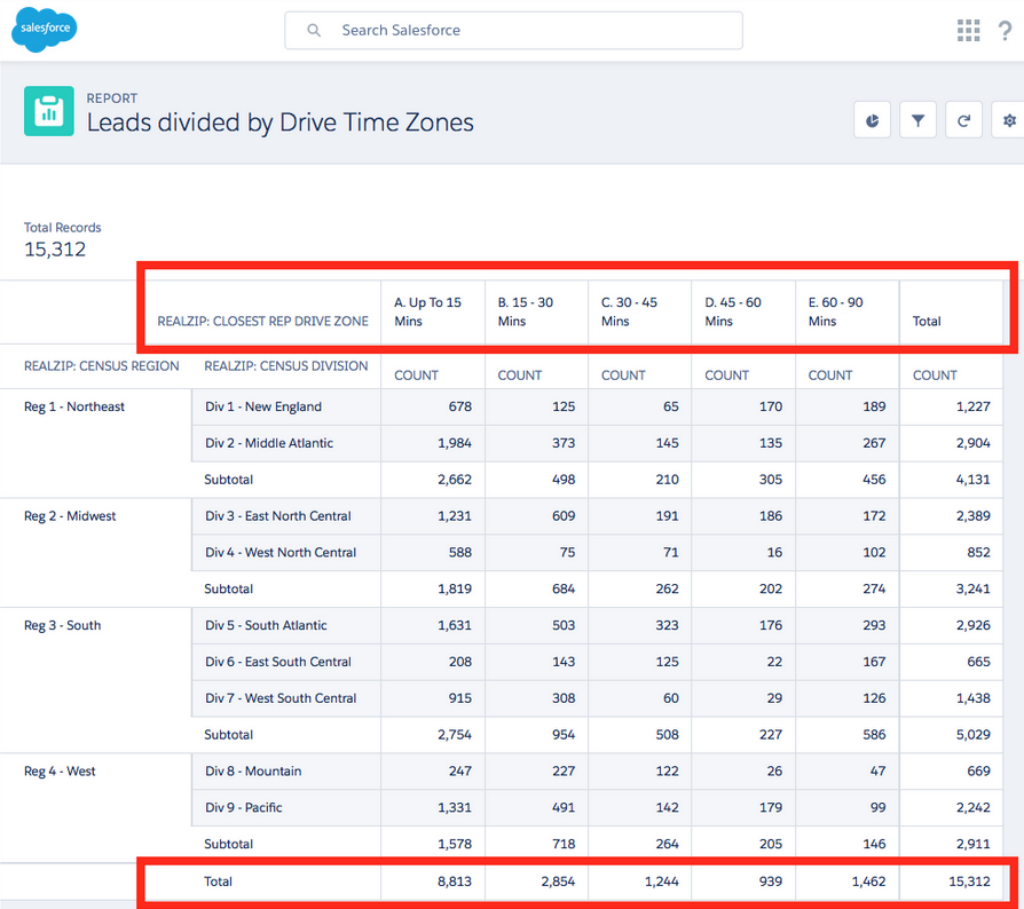Click the search magnifier icon
Screen dimensions: 1024x909
[x=313, y=30]
